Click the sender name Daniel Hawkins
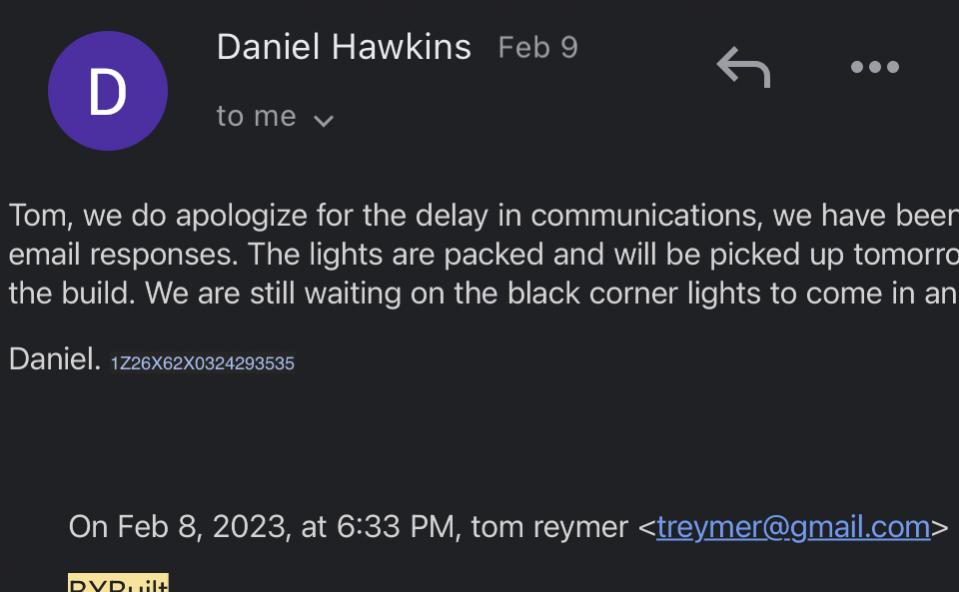Viewport: 959px width, 592px height. pos(344,47)
